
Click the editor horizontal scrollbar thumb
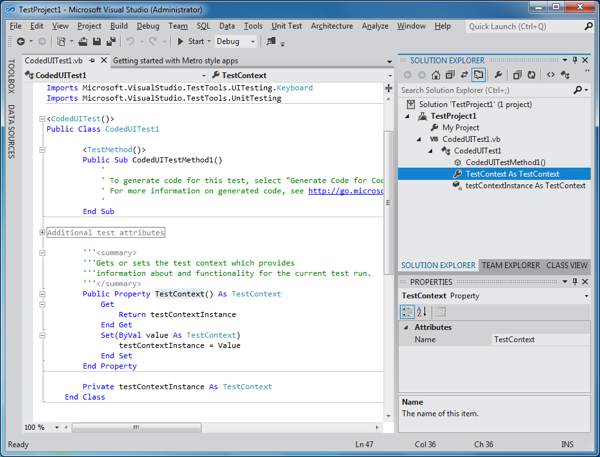pyautogui.click(x=136, y=428)
